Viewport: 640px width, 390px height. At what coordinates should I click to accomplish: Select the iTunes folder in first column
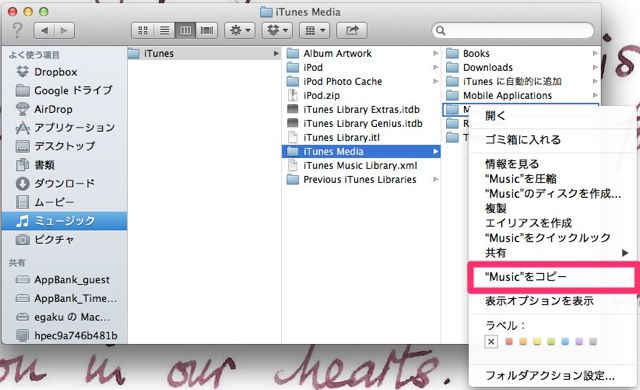pyautogui.click(x=204, y=53)
